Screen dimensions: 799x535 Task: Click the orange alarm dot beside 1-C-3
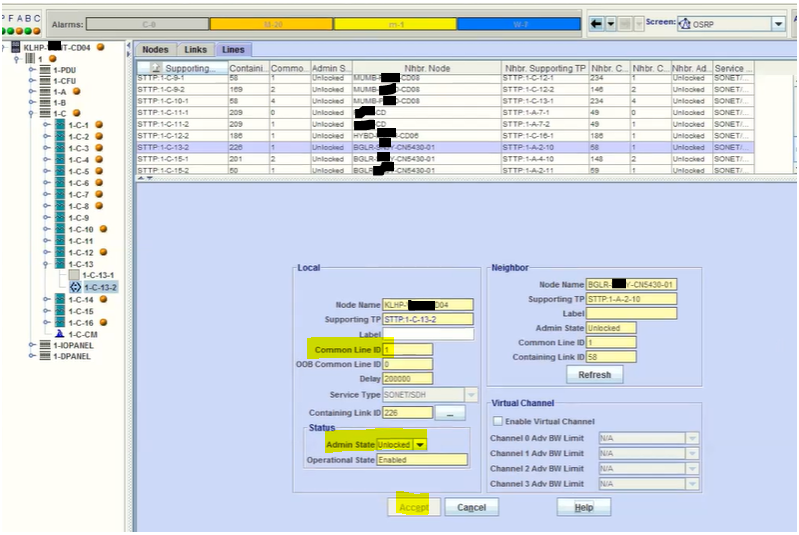99,148
